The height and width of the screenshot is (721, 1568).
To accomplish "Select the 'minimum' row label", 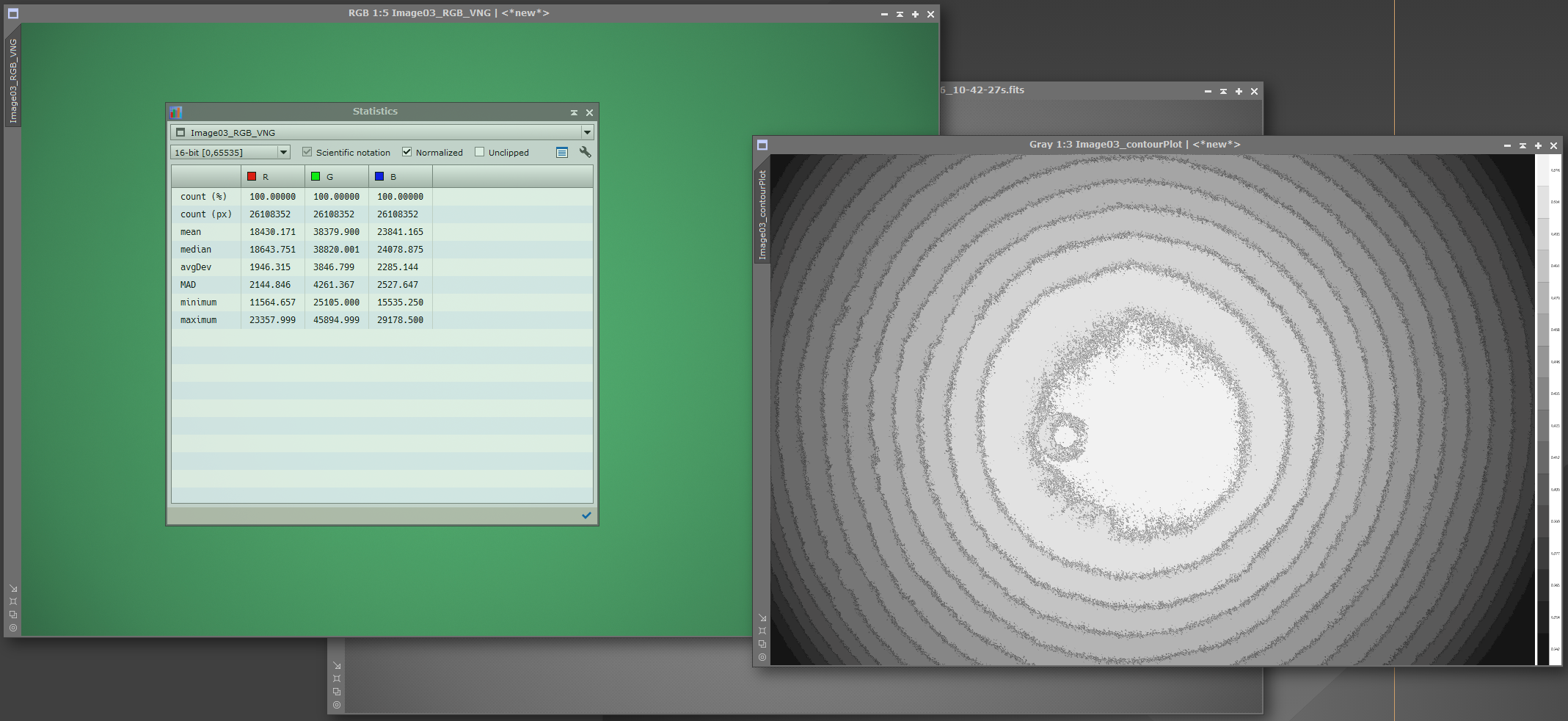I will coord(198,302).
